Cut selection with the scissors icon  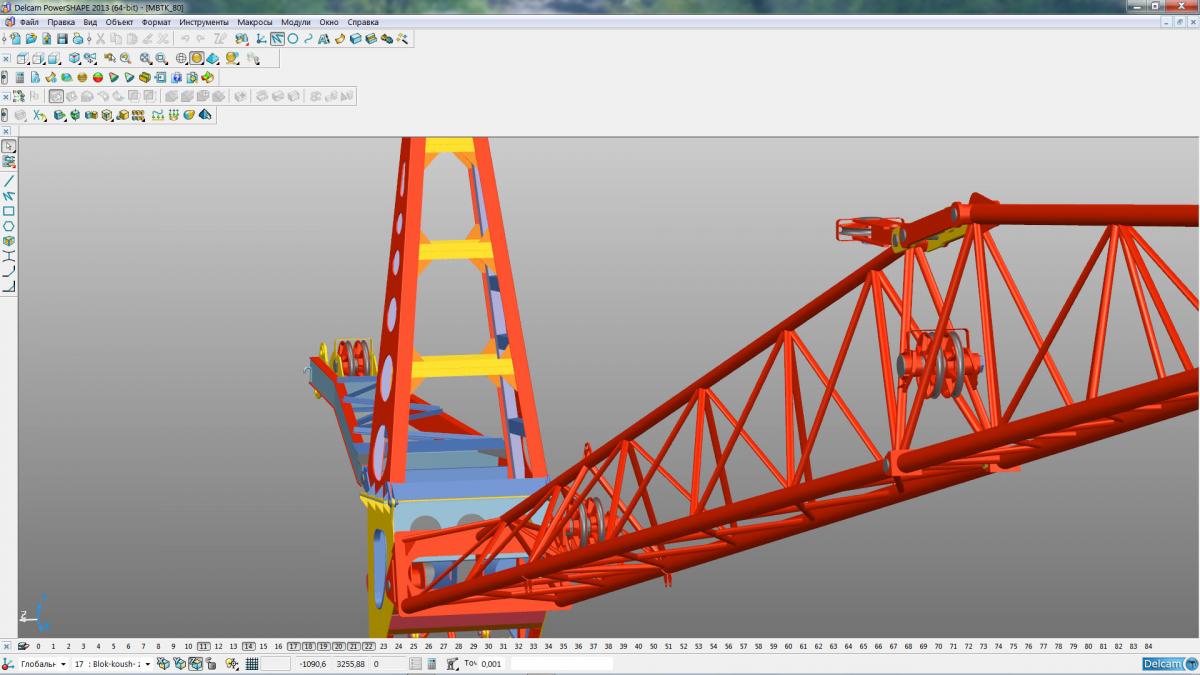coord(101,39)
